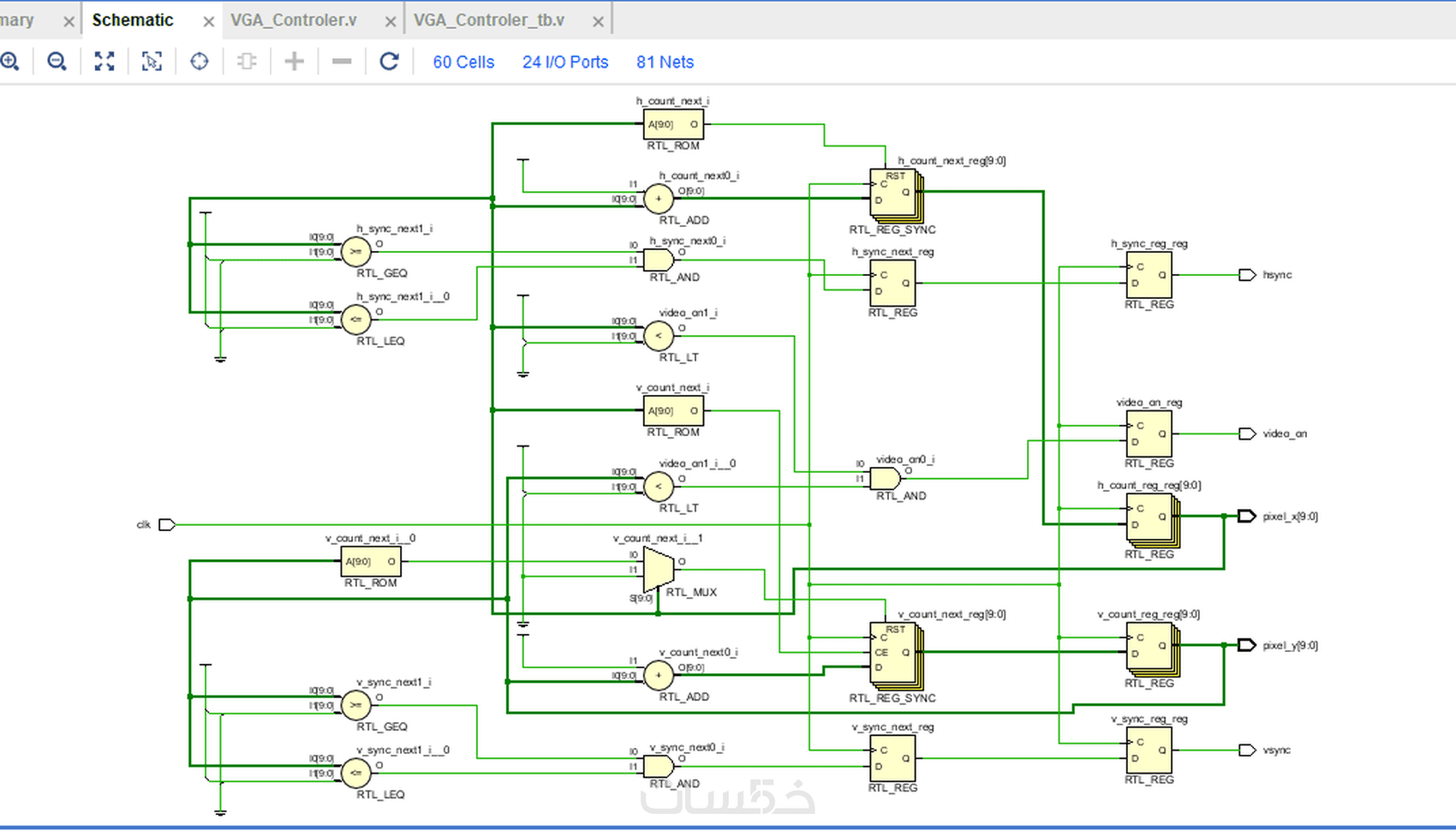Click the toggle autohide pins icon

[247, 62]
